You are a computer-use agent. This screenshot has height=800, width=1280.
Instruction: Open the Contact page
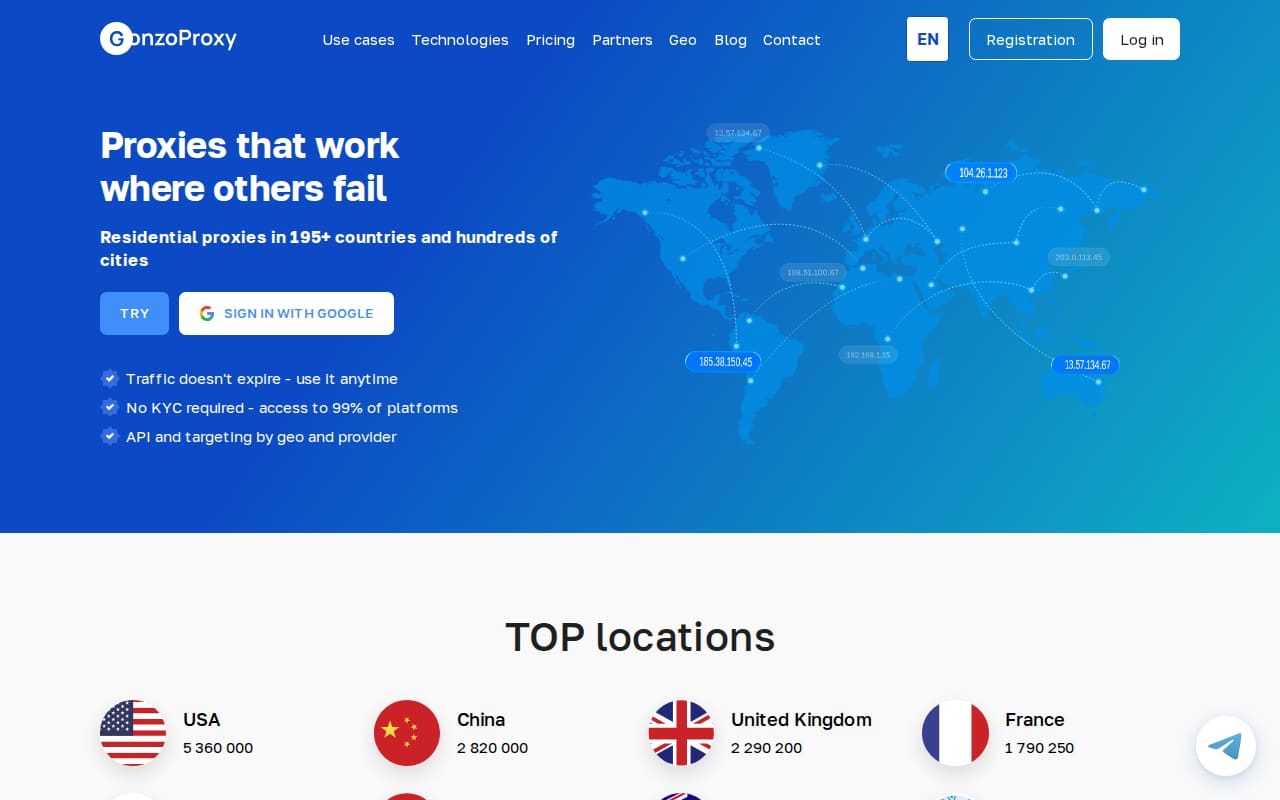[x=791, y=40]
